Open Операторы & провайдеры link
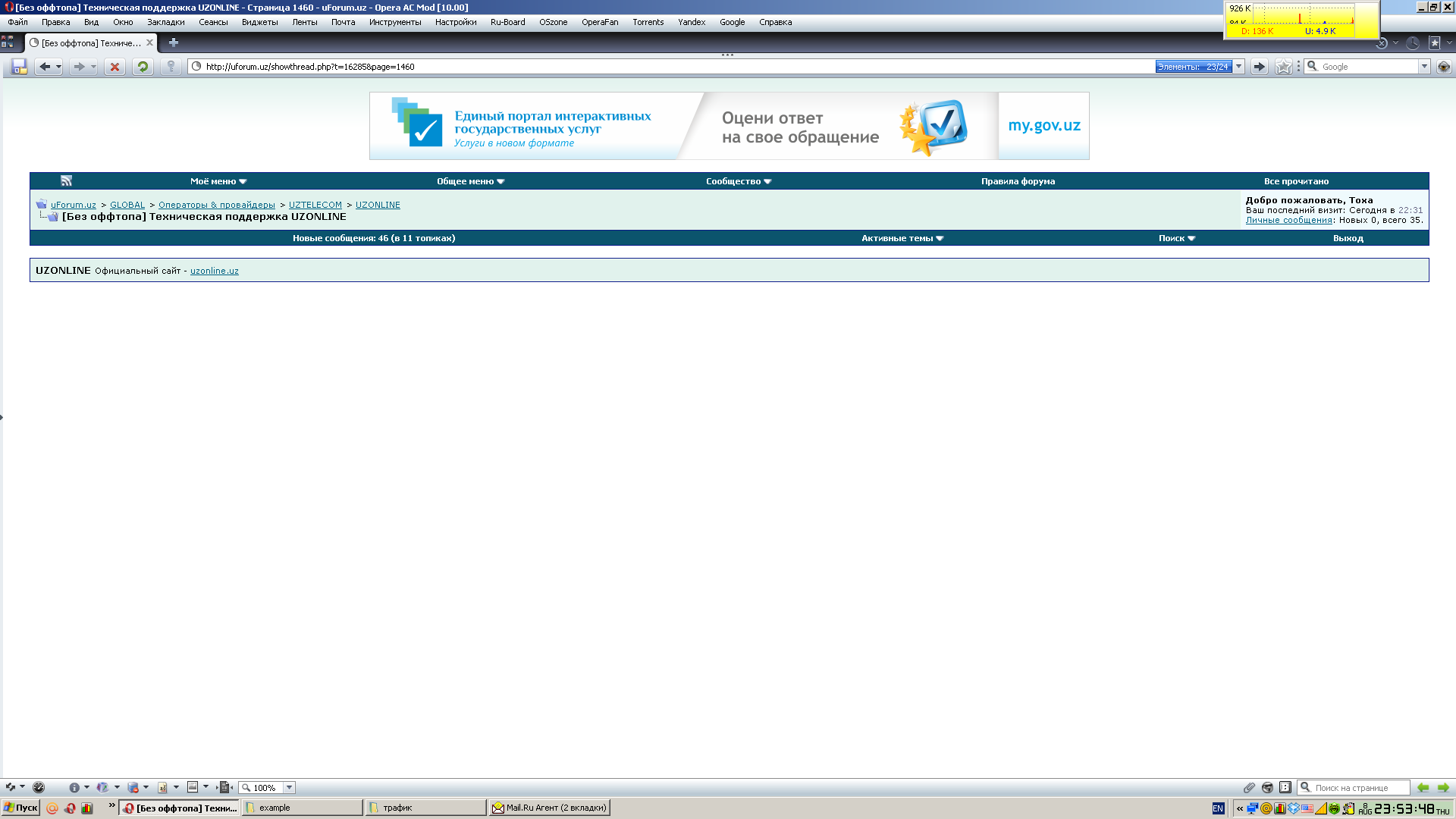The image size is (1456, 819). pyautogui.click(x=217, y=205)
